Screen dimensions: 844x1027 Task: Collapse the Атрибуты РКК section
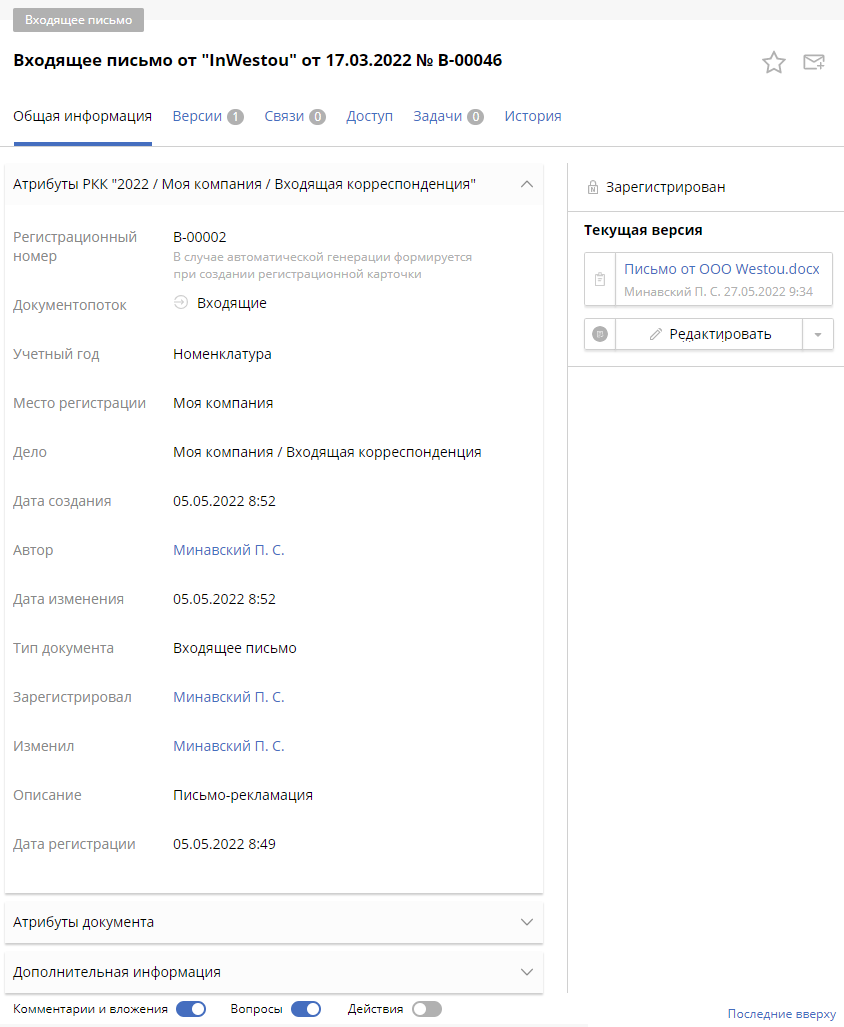point(527,184)
